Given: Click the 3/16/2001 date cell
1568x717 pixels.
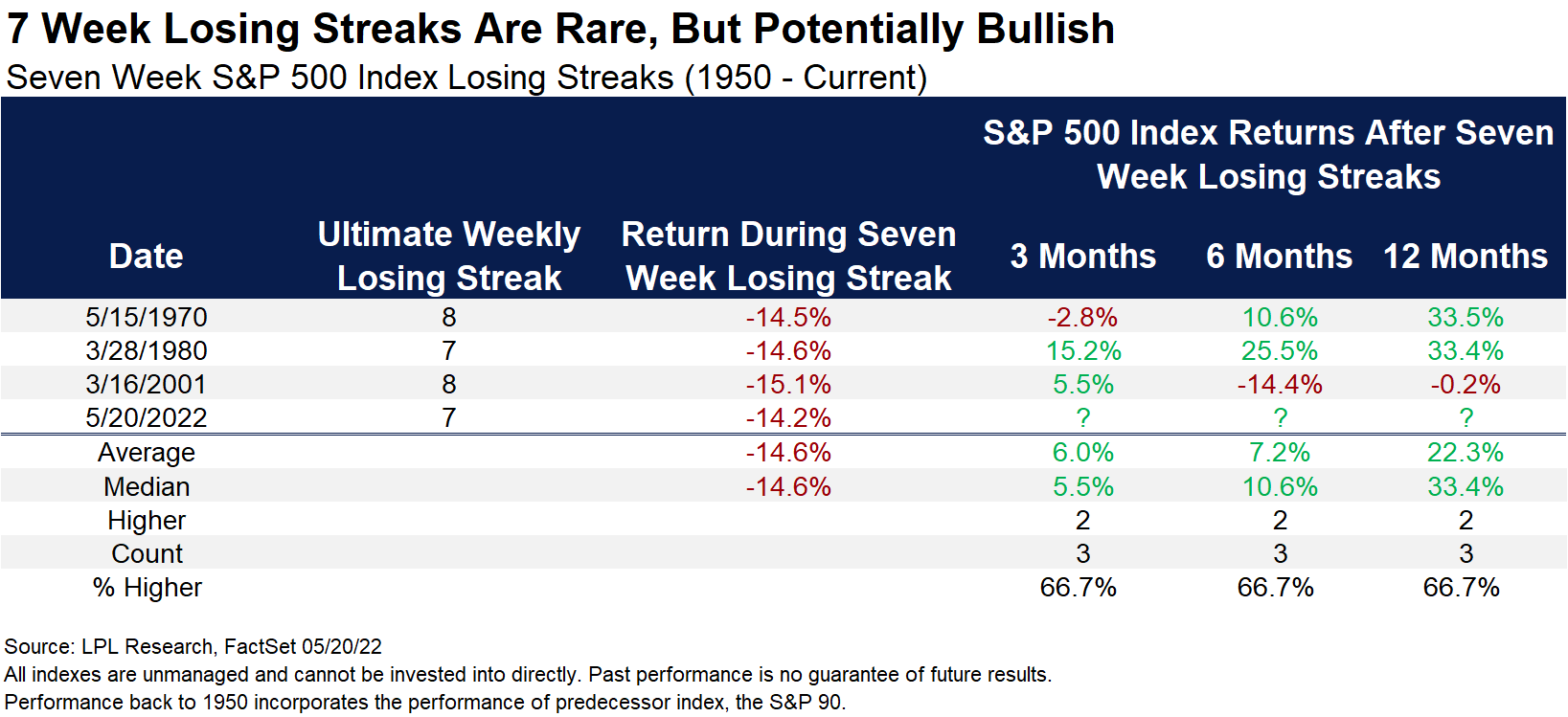Looking at the screenshot, I should [146, 384].
